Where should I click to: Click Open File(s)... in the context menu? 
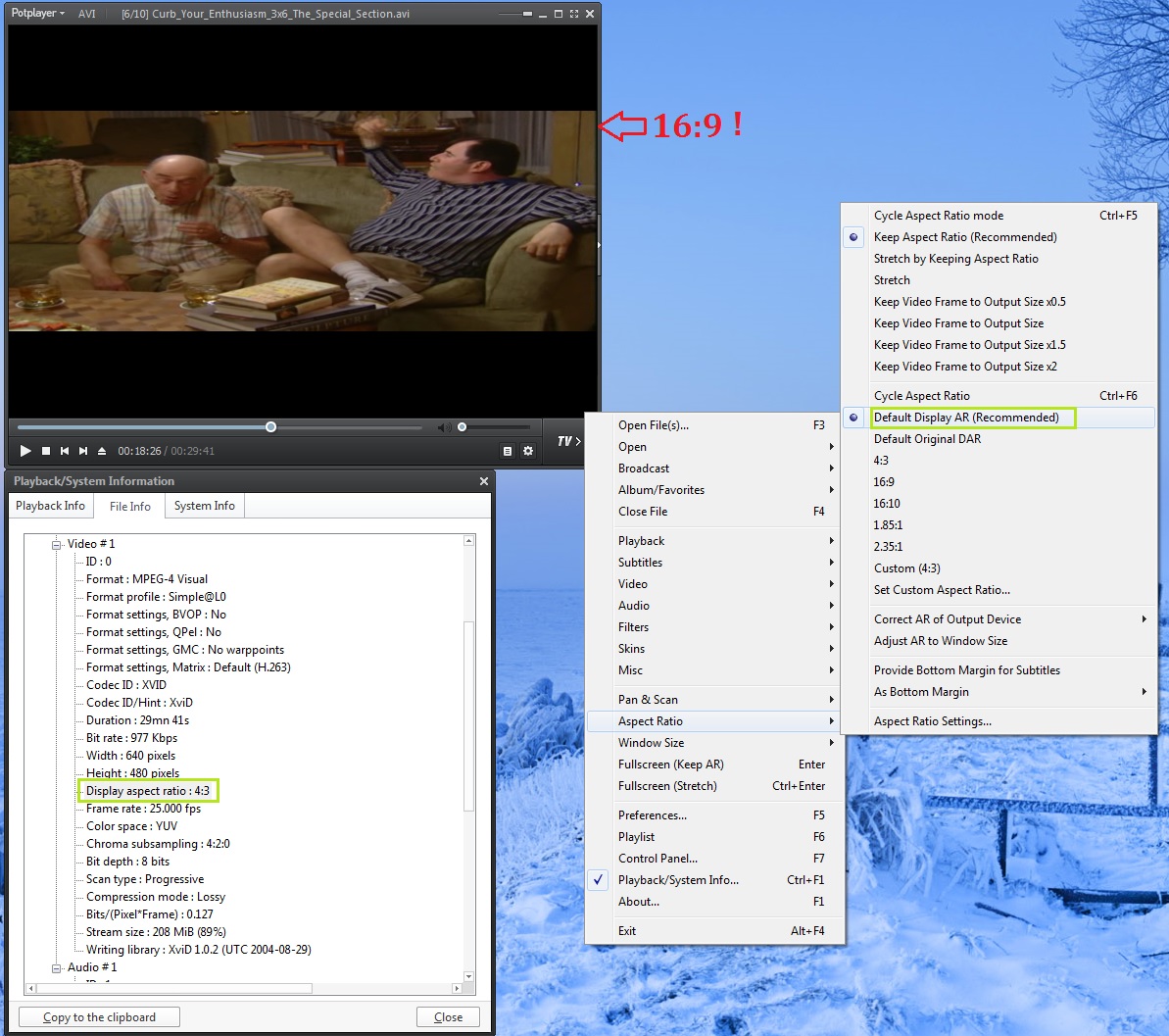[x=715, y=425]
